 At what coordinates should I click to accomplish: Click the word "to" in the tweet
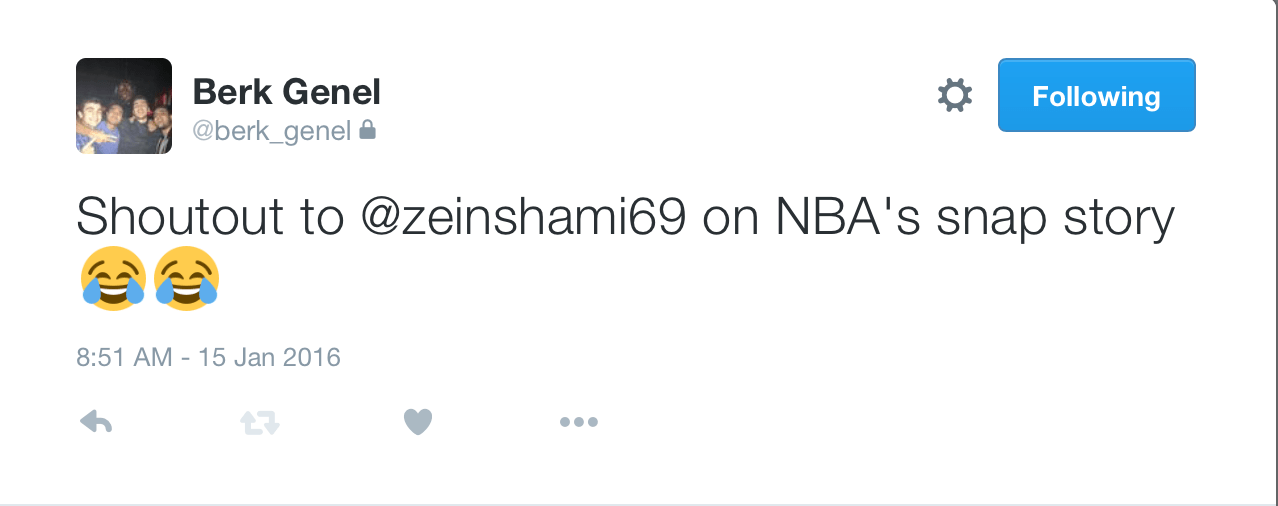pos(322,218)
